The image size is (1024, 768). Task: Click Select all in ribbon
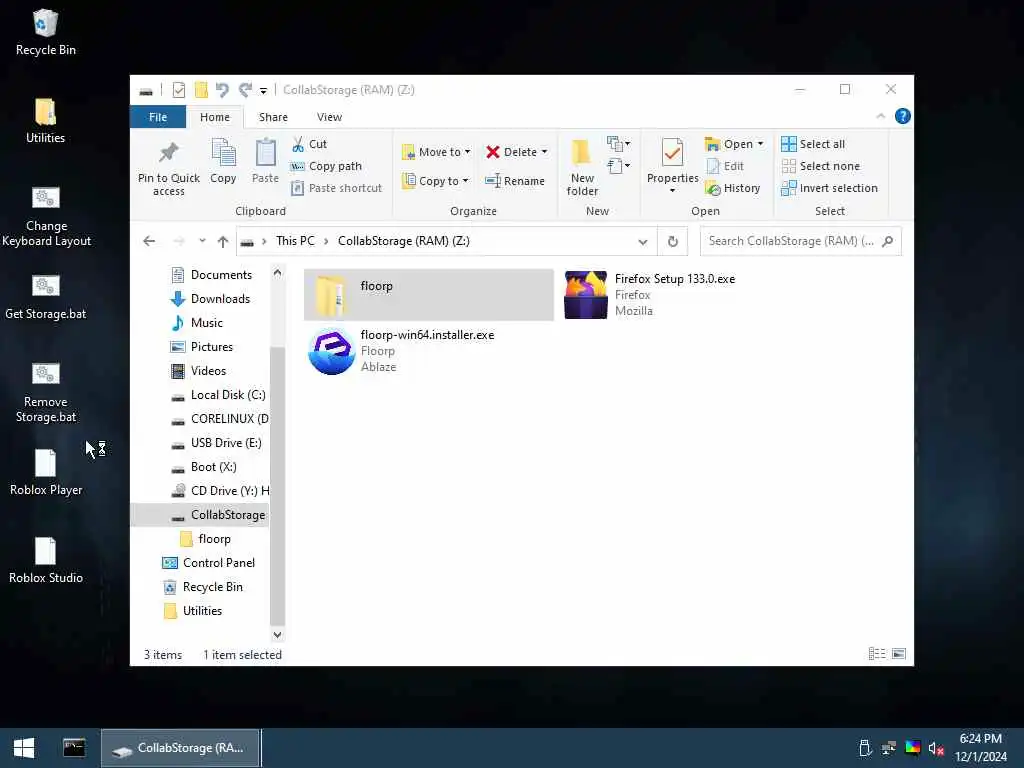(813, 144)
